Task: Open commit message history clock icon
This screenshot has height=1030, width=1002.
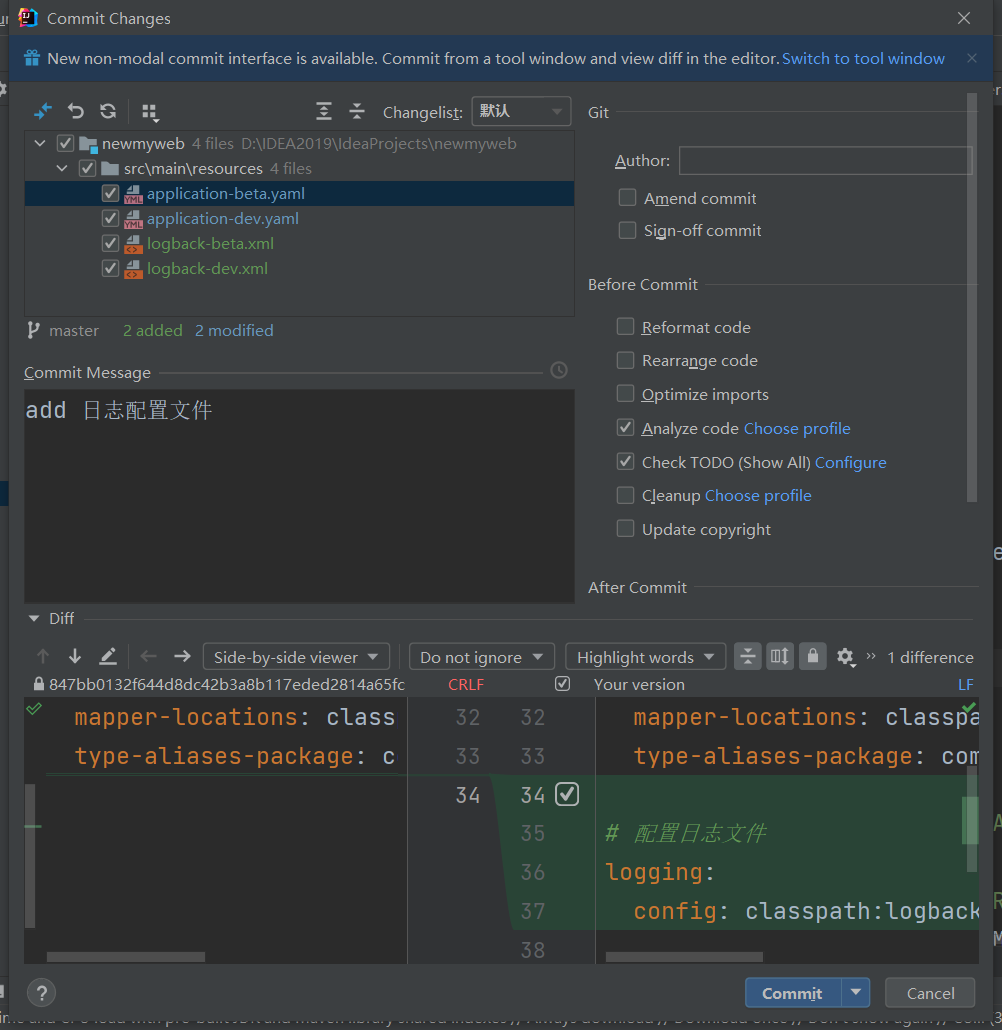Action: (559, 371)
